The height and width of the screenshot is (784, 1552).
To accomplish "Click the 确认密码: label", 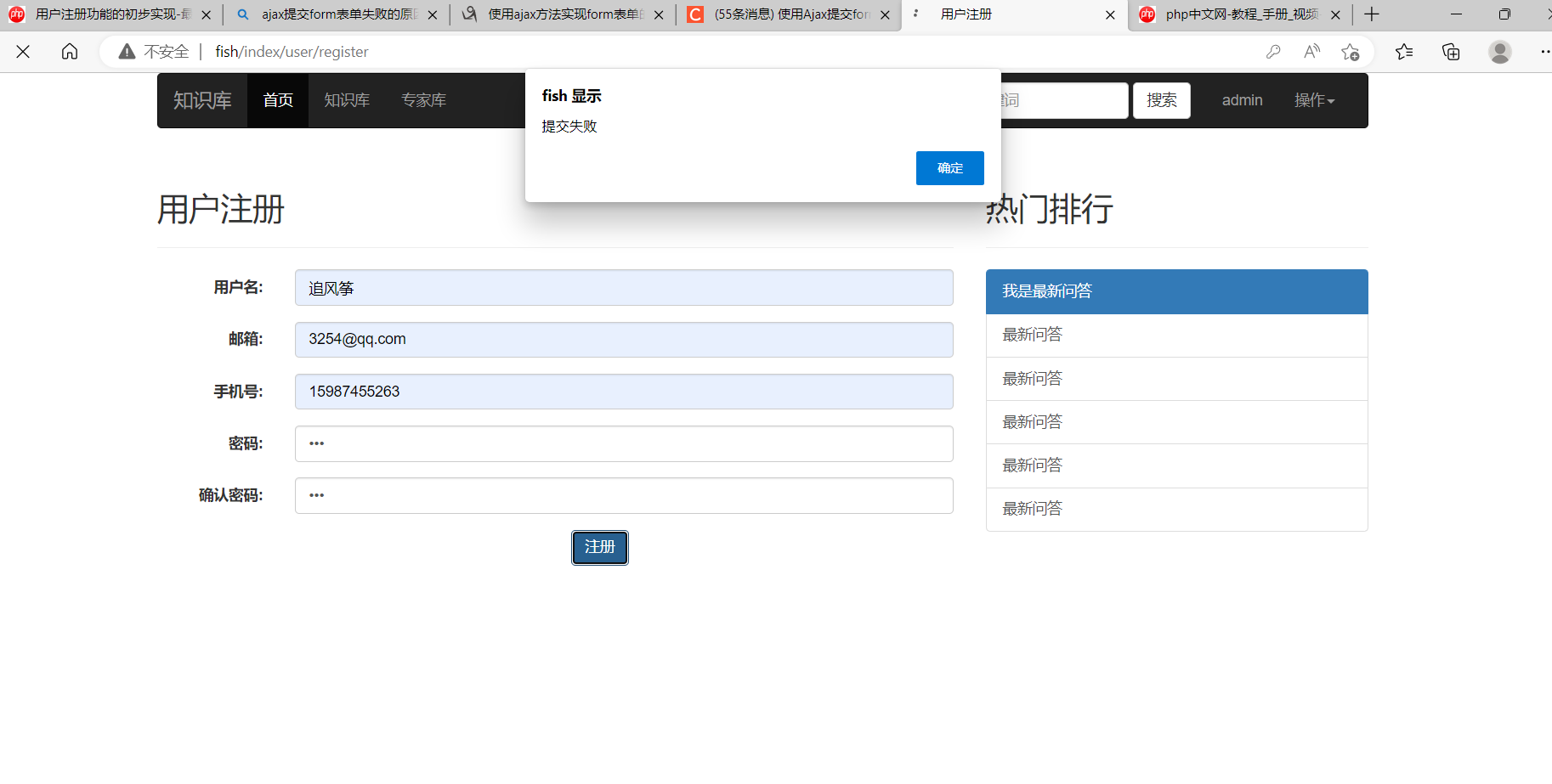I will [x=231, y=495].
